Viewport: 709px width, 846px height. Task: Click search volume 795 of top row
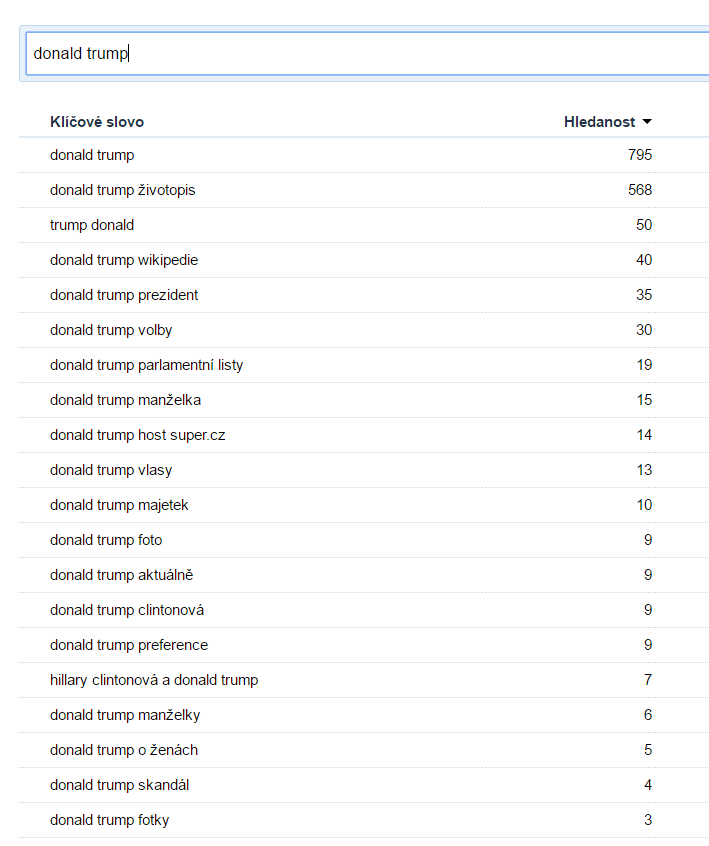pos(640,155)
